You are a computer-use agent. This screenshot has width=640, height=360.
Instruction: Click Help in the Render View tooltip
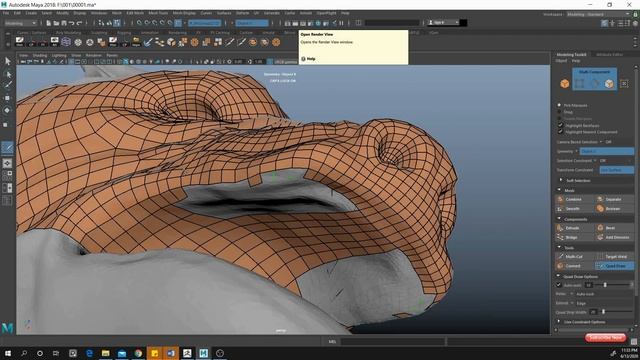pyautogui.click(x=311, y=59)
